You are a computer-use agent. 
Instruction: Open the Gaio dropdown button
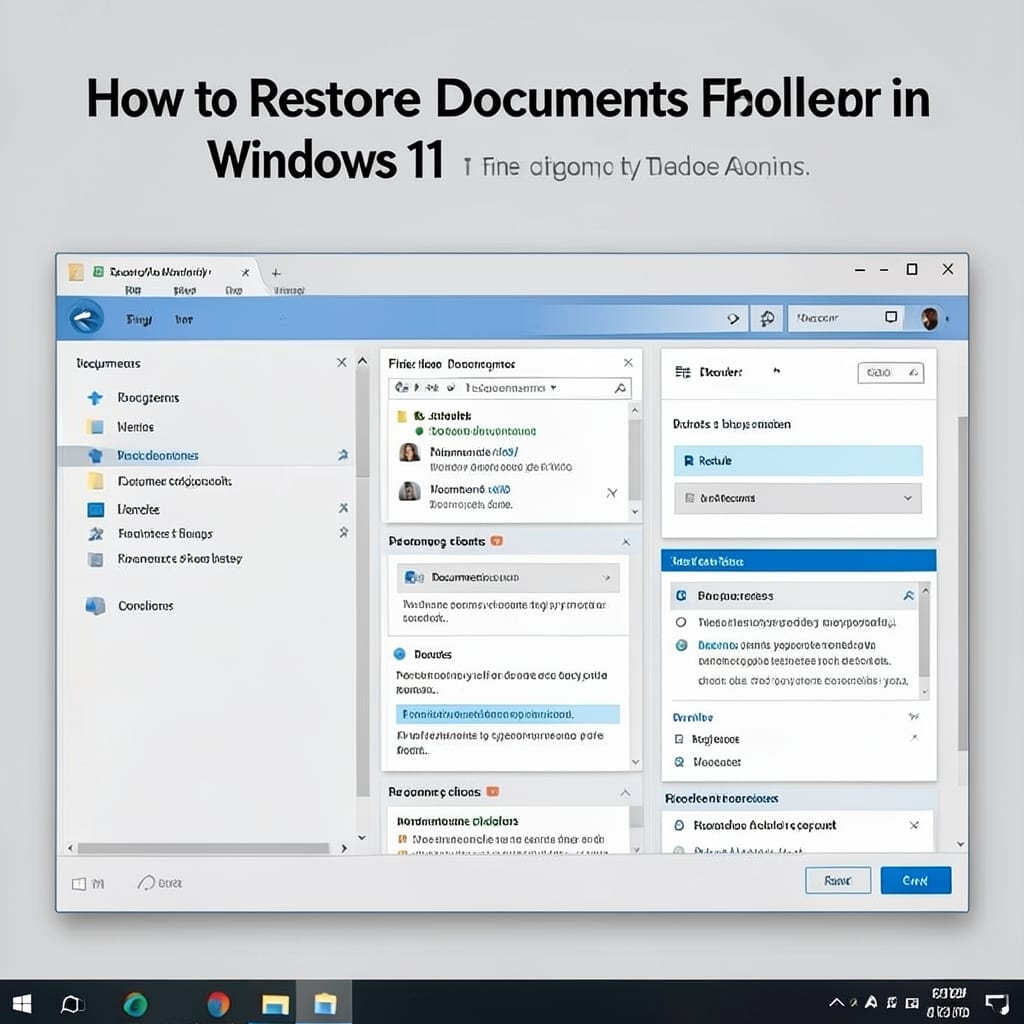(x=890, y=372)
